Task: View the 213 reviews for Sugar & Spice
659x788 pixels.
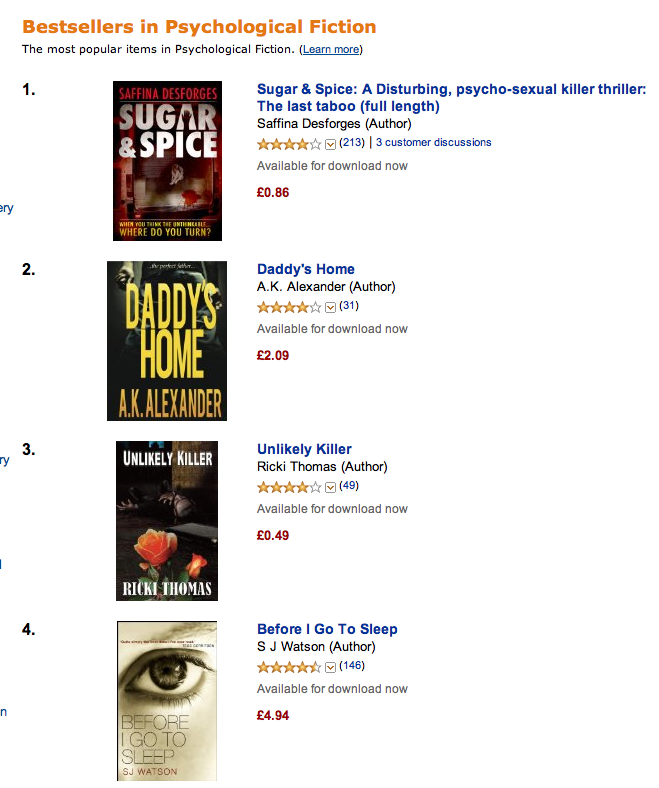Action: [351, 143]
